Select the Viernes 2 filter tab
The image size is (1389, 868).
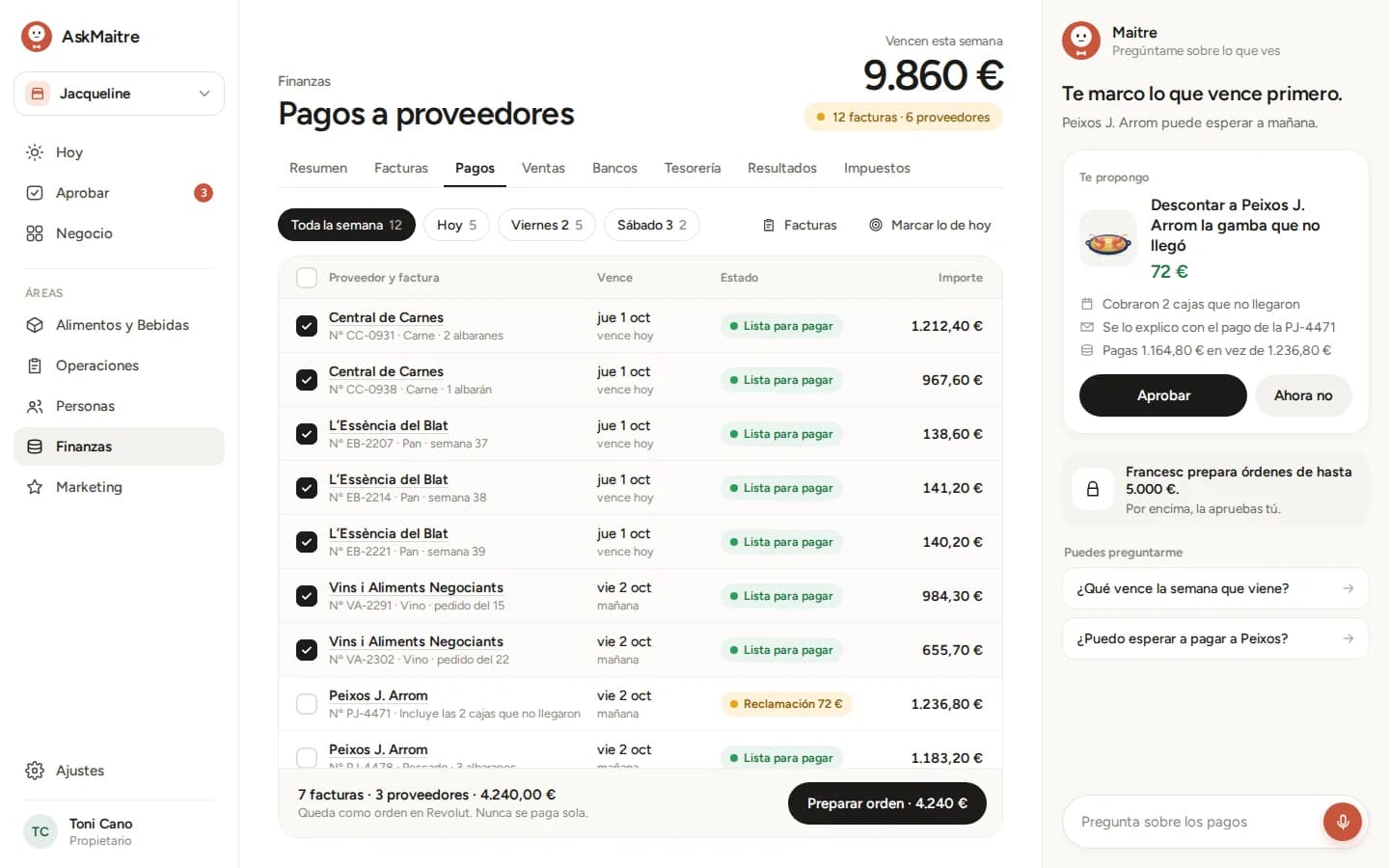(547, 225)
